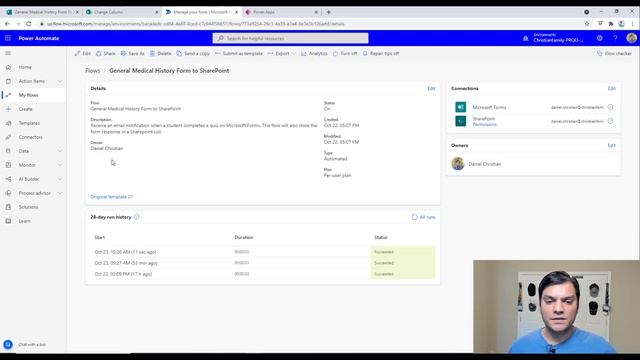This screenshot has width=640, height=360.
Task: Open the Environments selector
Action: click(558, 38)
